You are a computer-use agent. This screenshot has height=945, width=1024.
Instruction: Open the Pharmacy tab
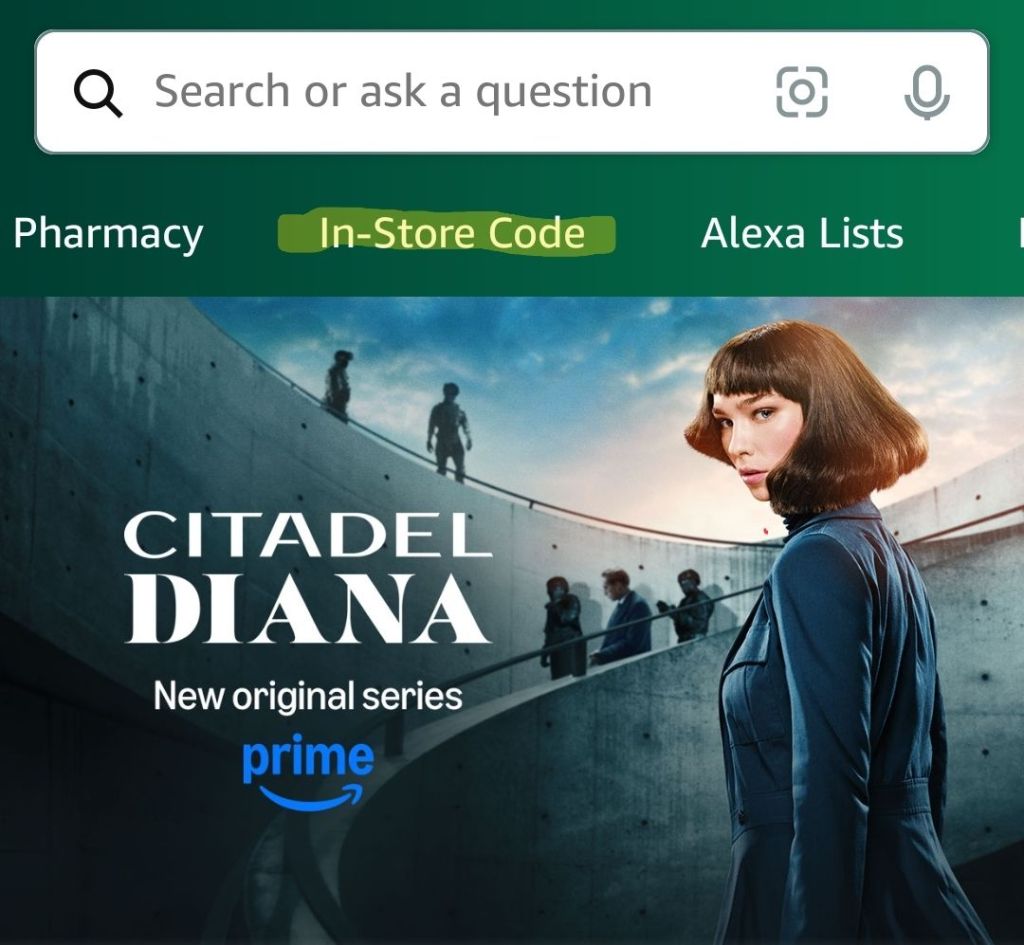(108, 234)
